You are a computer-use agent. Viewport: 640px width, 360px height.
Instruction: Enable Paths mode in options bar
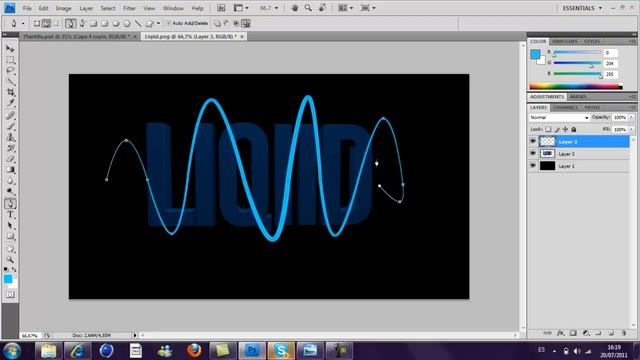tap(47, 24)
